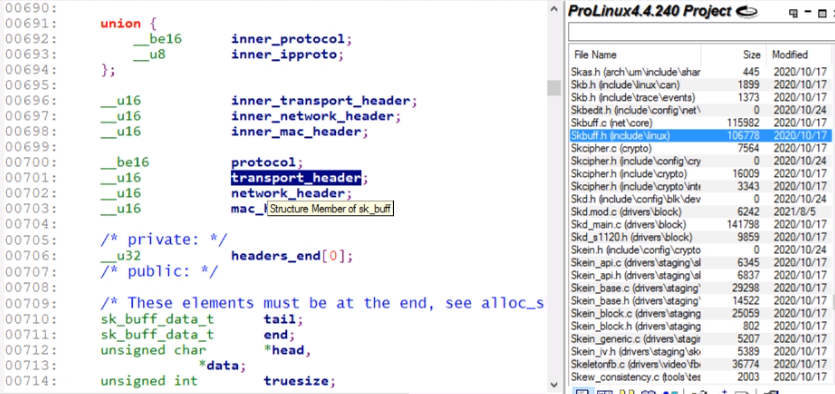The width and height of the screenshot is (835, 394).
Task: Select Skcipher.h with size 3343
Action: (700, 186)
